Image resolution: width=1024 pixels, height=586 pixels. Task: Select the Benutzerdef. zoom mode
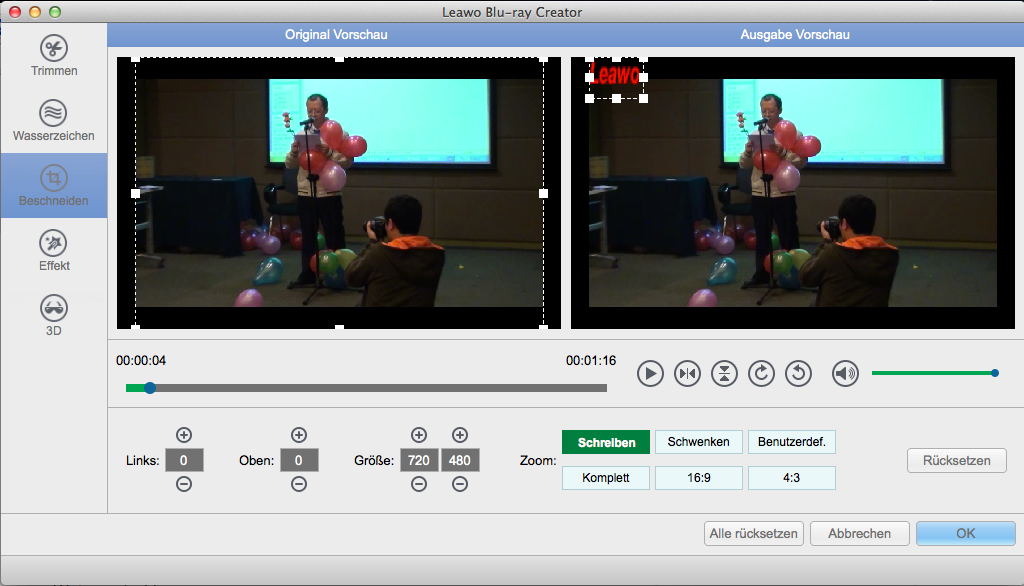coord(792,442)
